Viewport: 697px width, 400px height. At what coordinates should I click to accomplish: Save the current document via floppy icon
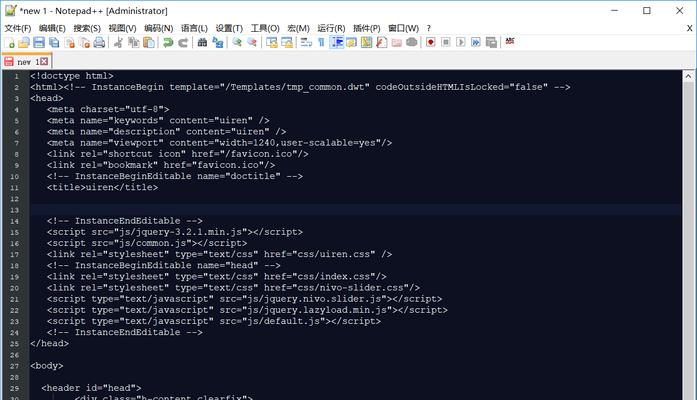pyautogui.click(x=39, y=43)
